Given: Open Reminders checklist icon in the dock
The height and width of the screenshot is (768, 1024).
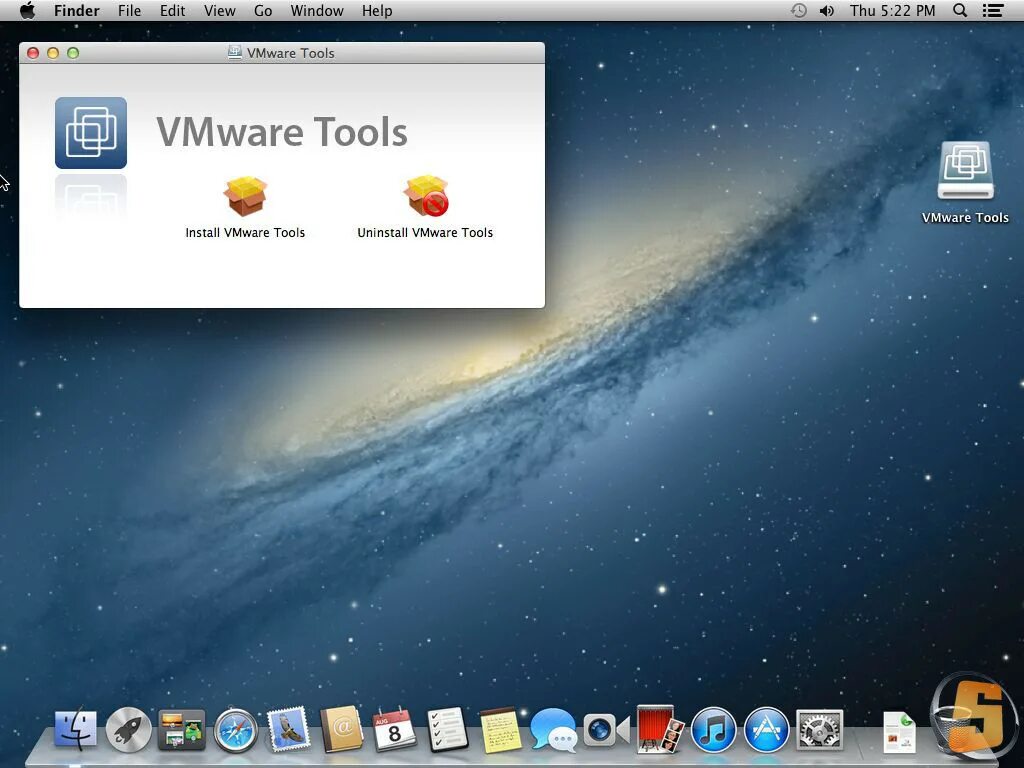Looking at the screenshot, I should pyautogui.click(x=448, y=729).
